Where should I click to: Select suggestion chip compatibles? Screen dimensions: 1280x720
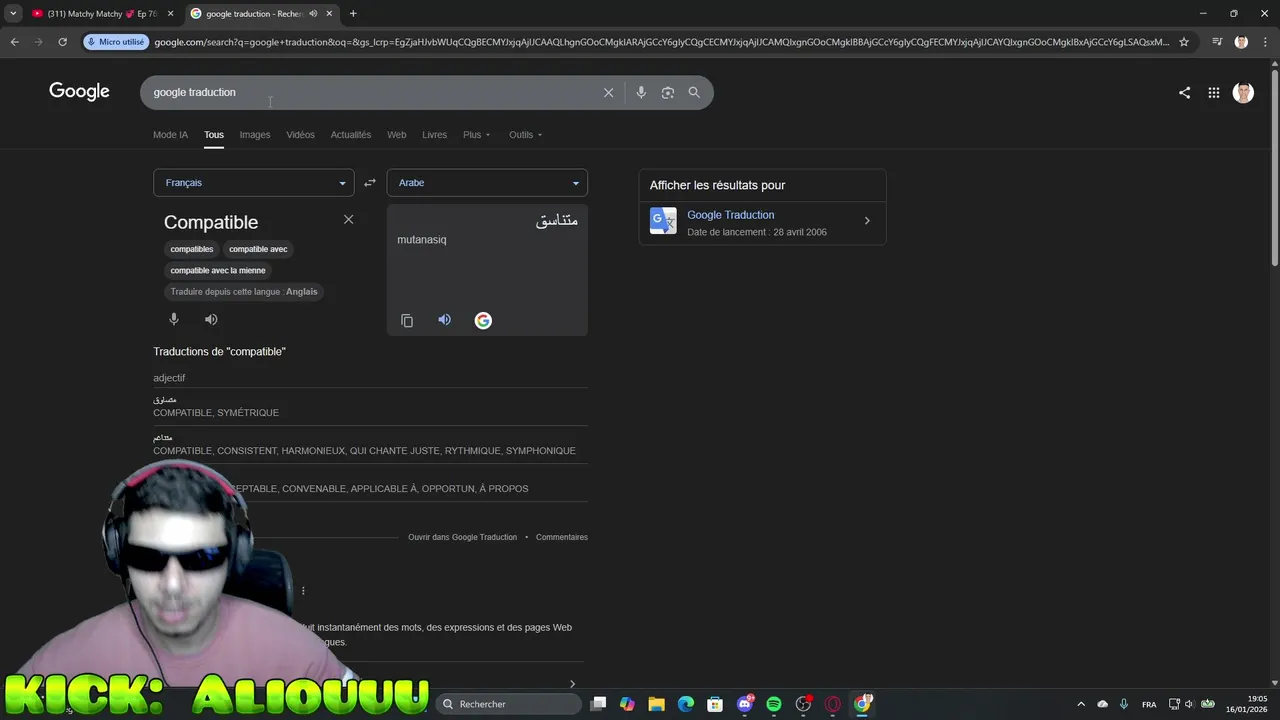(x=192, y=249)
